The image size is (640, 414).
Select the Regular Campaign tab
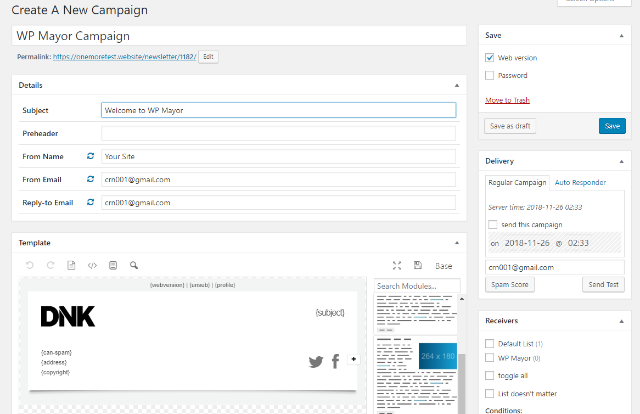[517, 183]
